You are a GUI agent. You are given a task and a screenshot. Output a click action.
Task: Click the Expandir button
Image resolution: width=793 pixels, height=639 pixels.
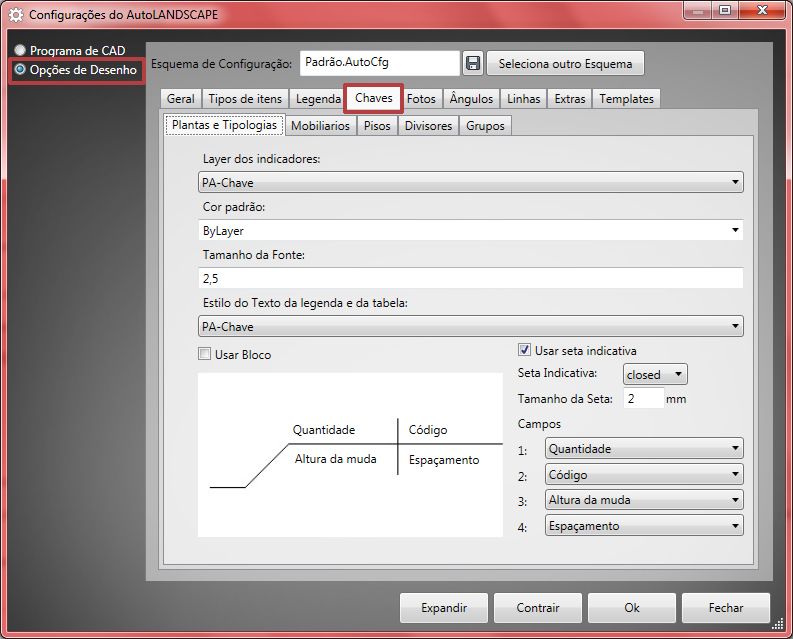click(x=444, y=607)
